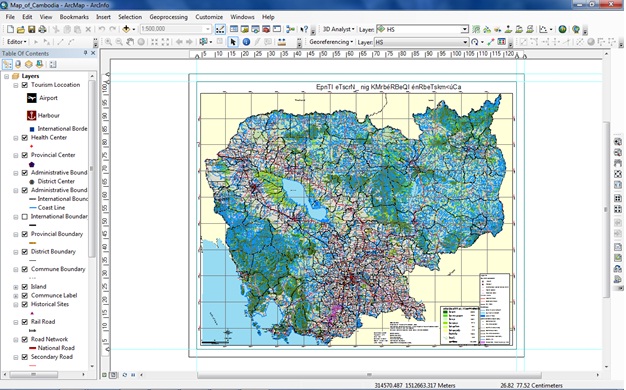Click the What's This help icon
The image size is (626, 390).
[304, 29]
